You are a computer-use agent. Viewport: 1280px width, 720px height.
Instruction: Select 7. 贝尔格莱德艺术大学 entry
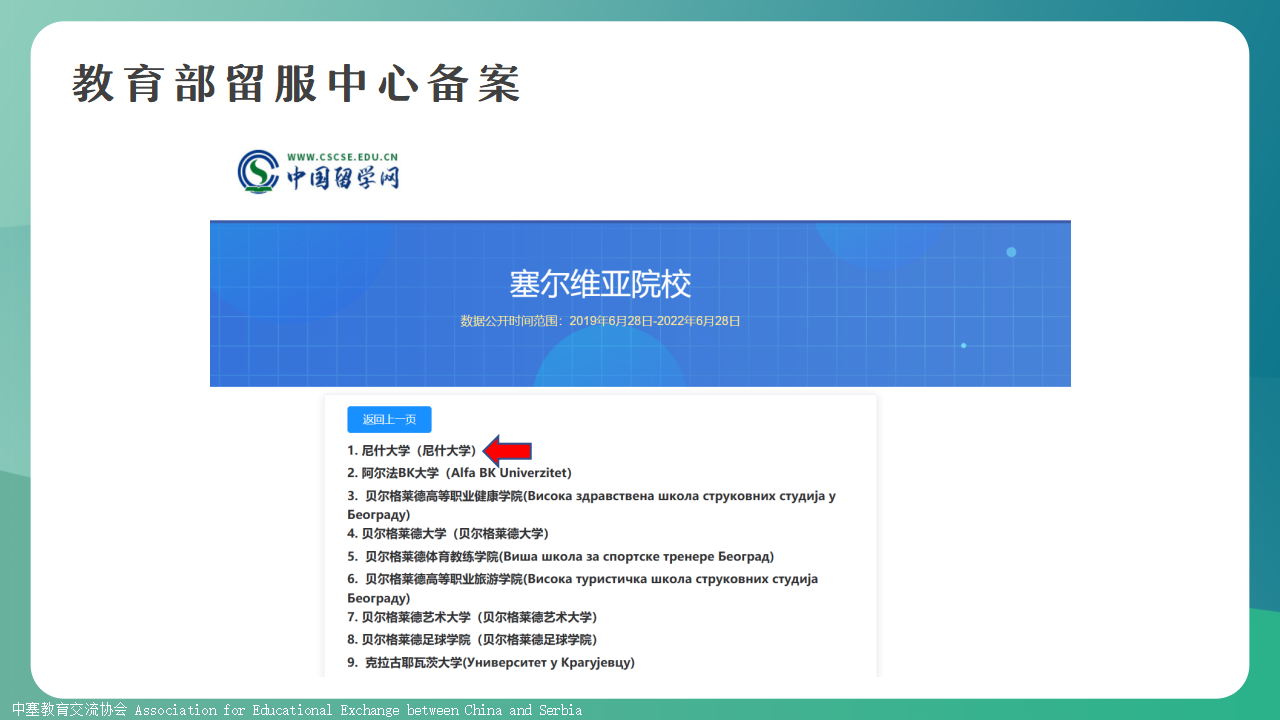pyautogui.click(x=472, y=617)
